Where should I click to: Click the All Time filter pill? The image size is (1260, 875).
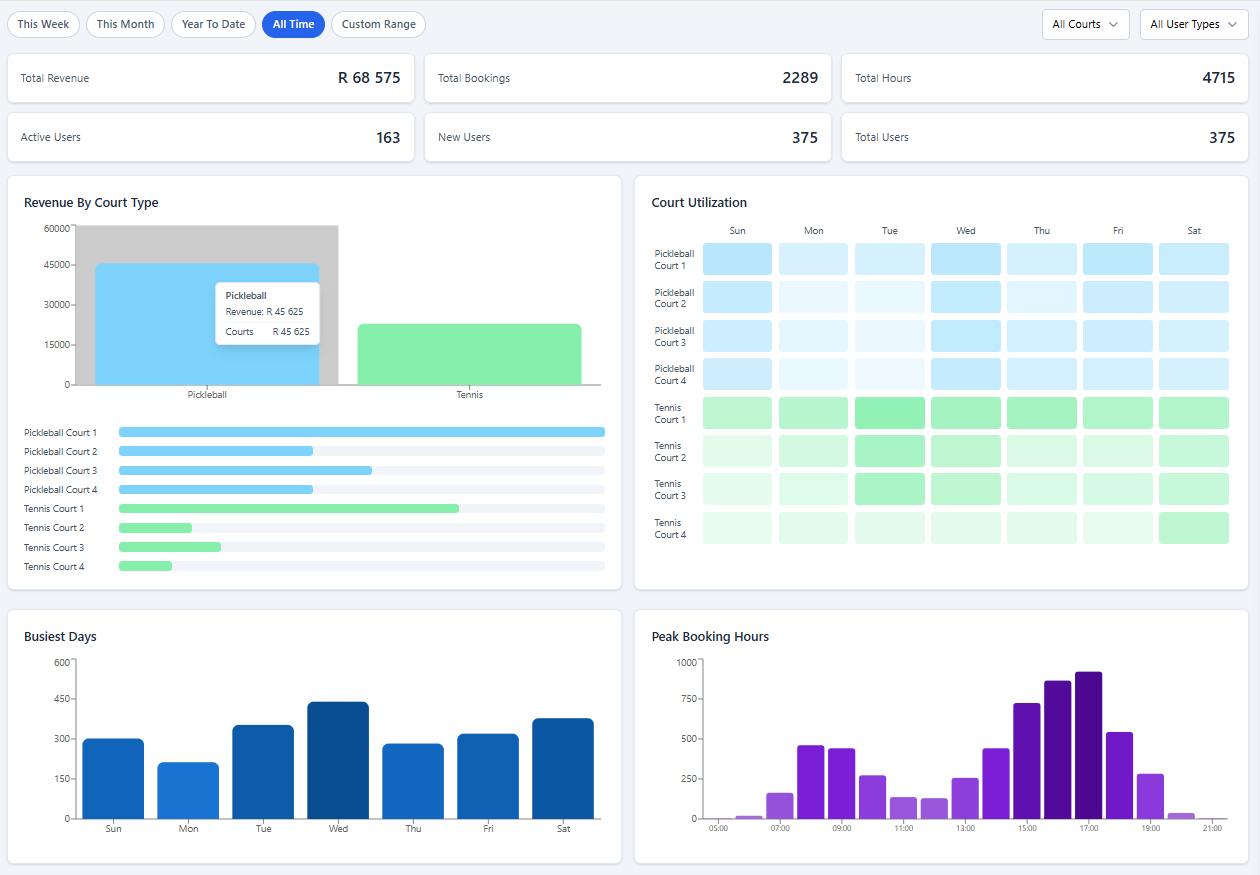293,24
